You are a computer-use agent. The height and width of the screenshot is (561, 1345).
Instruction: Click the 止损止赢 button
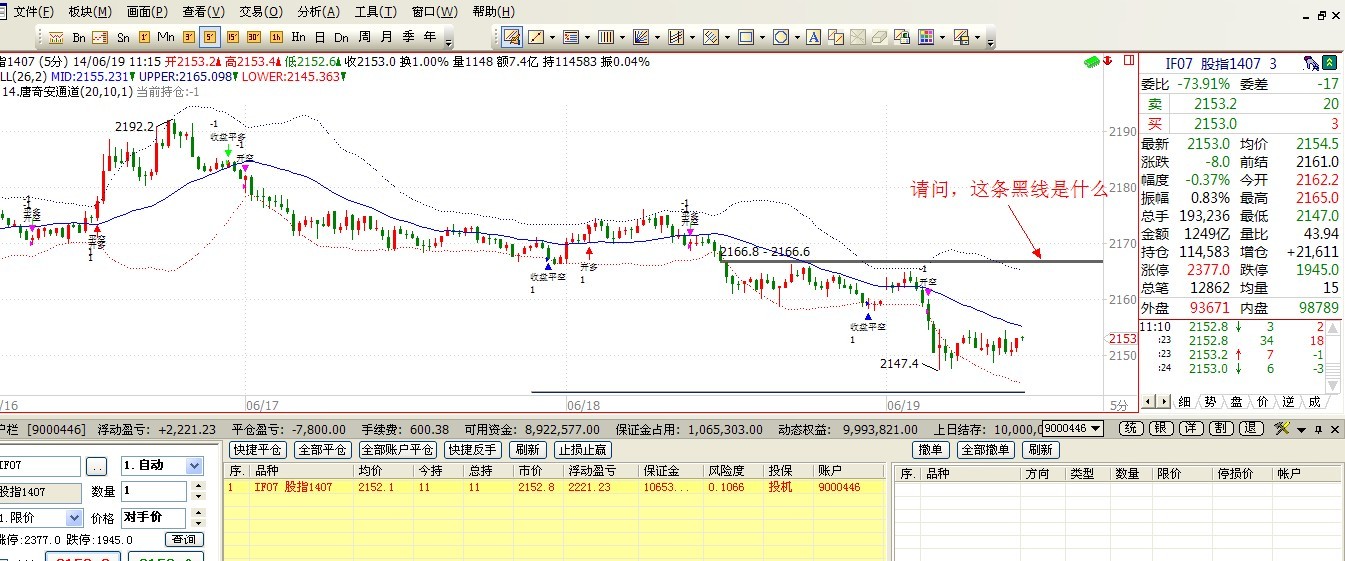pyautogui.click(x=583, y=450)
